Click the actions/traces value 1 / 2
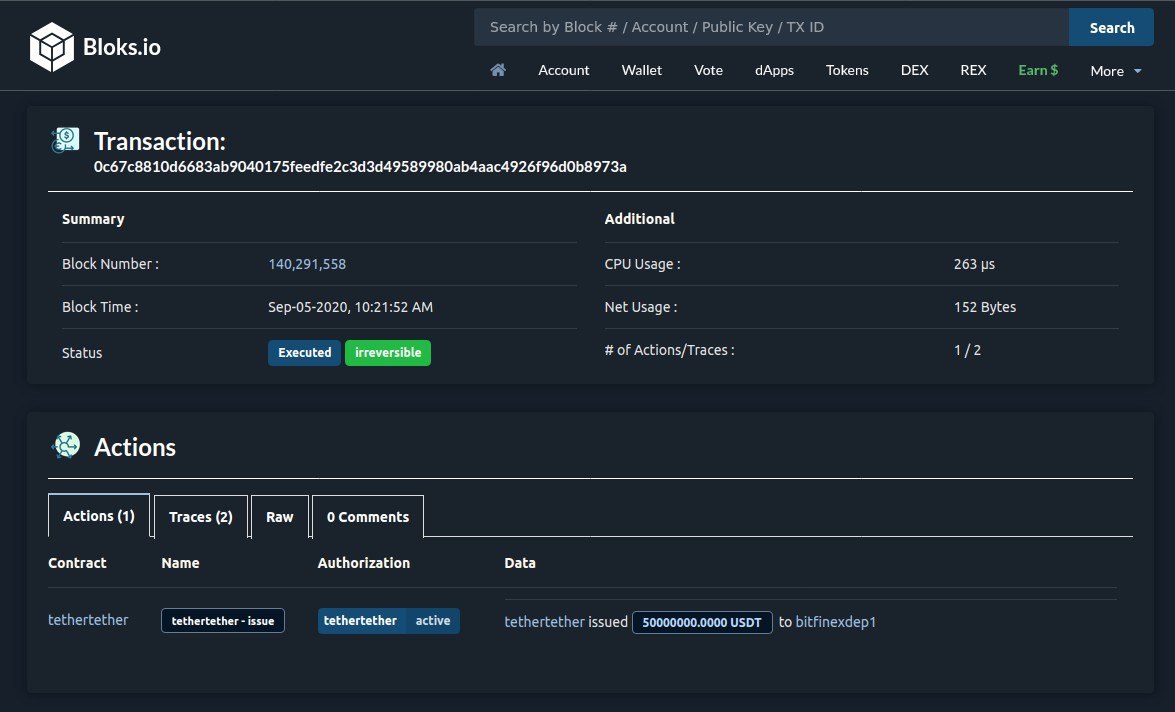Viewport: 1175px width, 712px height. pos(967,350)
